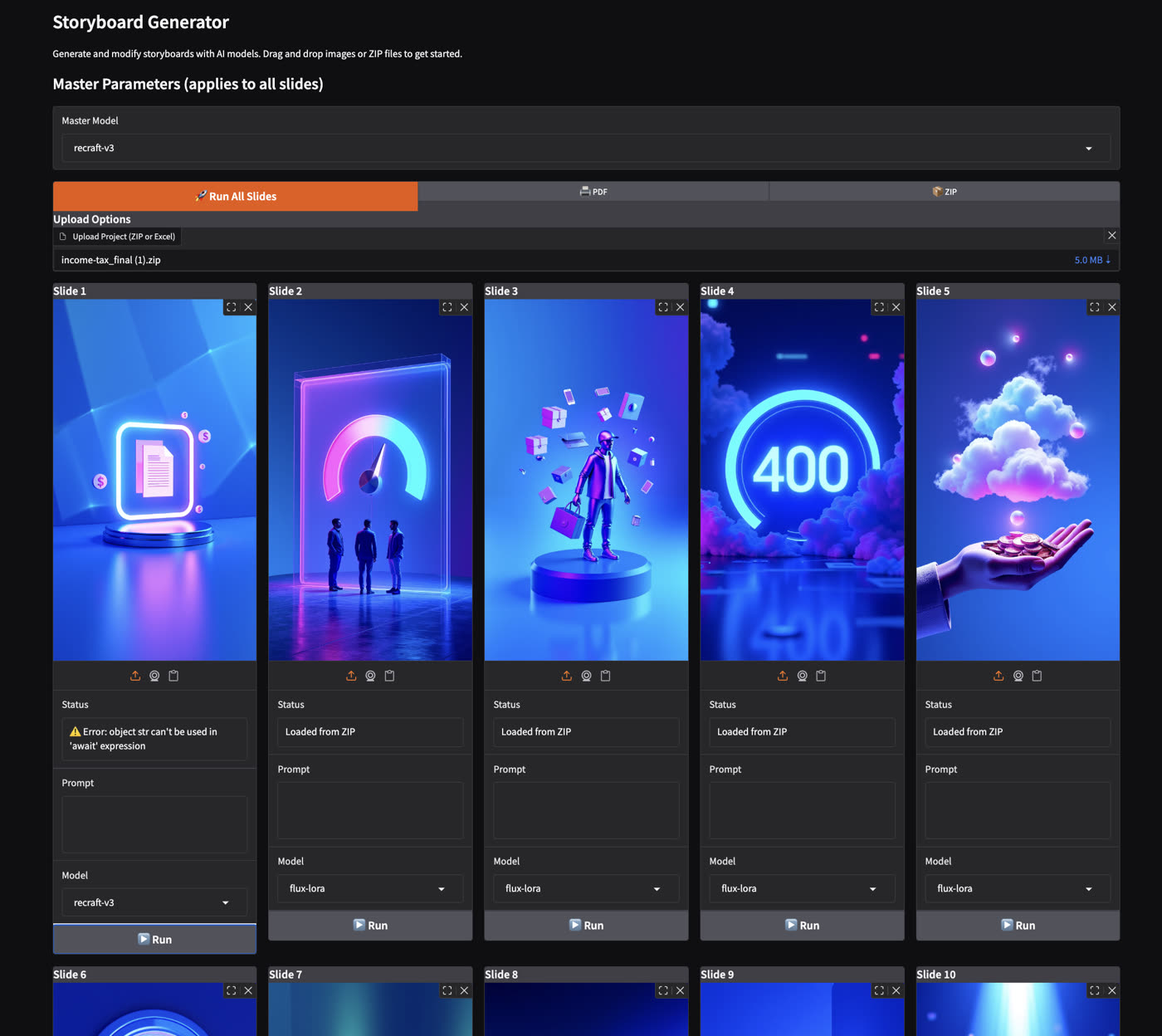Run Slide 1 generation
Image resolution: width=1162 pixels, height=1036 pixels.
[154, 939]
